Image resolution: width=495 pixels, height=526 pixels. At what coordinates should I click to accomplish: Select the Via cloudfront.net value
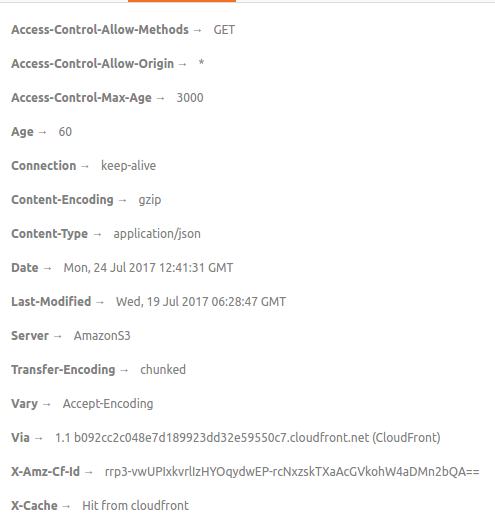(248, 438)
